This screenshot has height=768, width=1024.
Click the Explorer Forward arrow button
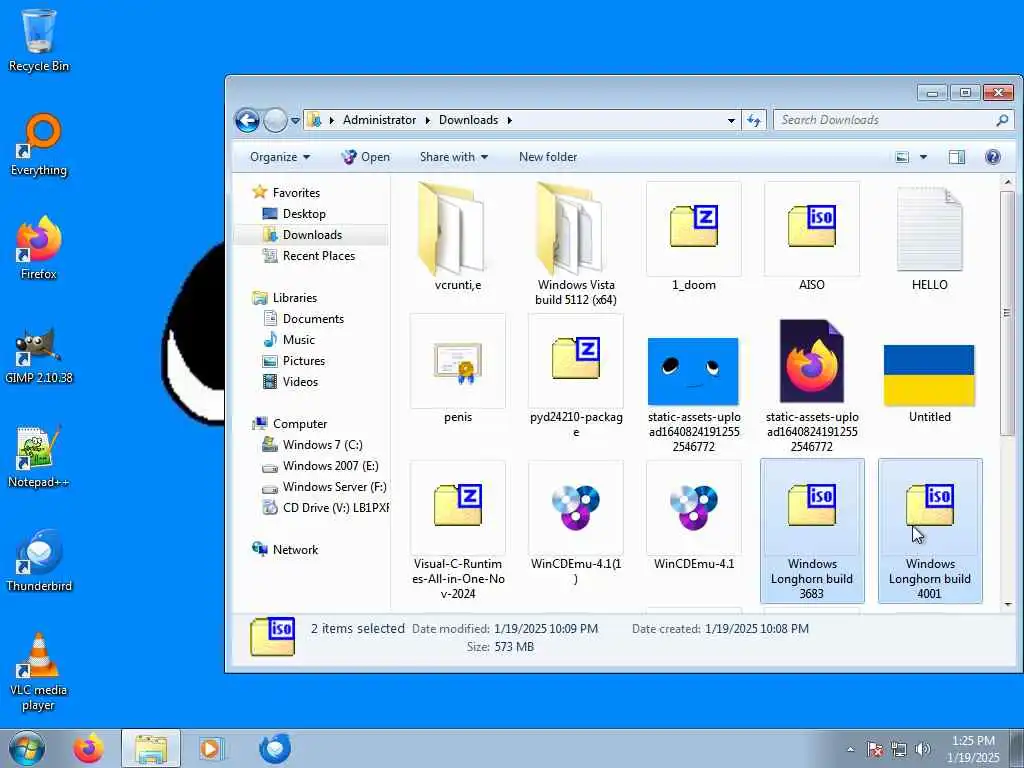275,120
